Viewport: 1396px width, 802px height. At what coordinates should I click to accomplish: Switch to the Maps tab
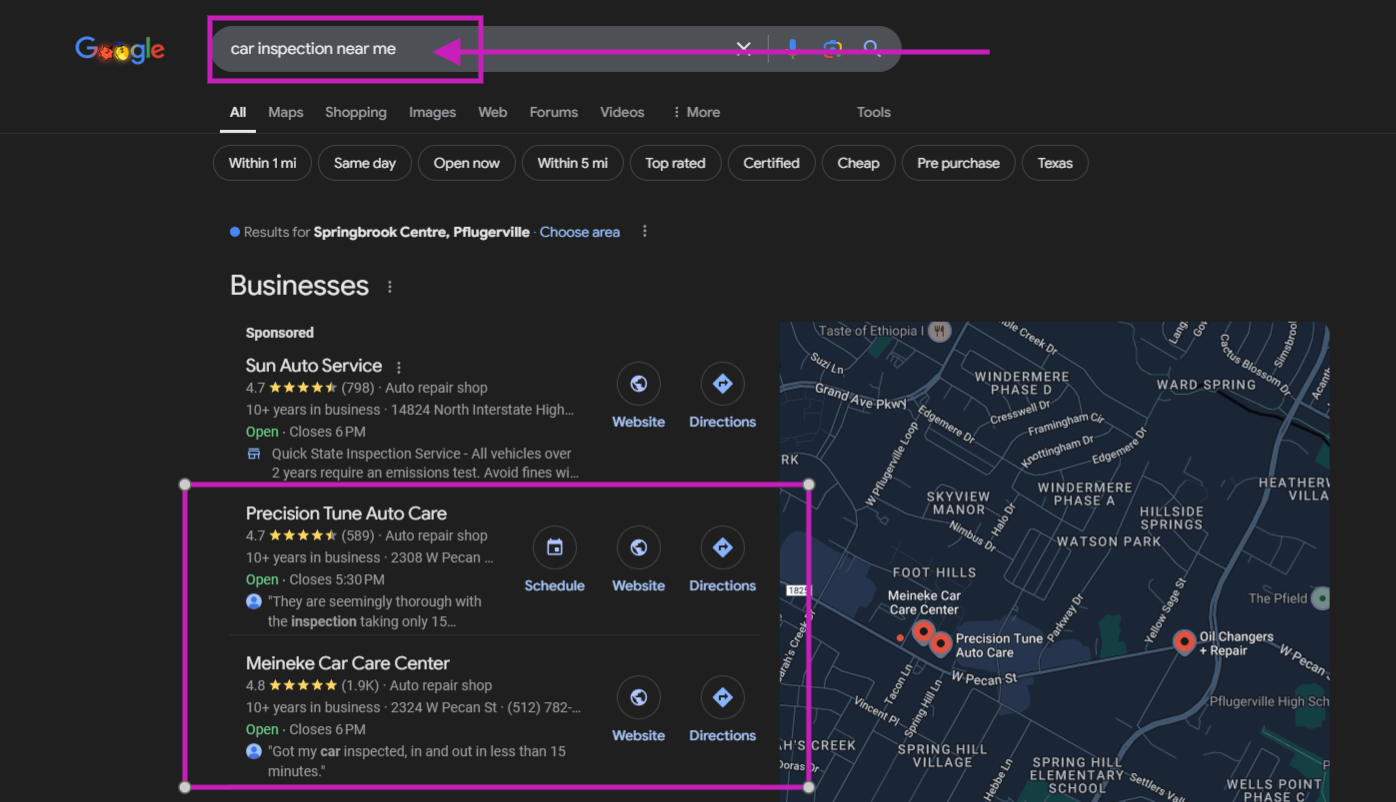click(x=285, y=112)
